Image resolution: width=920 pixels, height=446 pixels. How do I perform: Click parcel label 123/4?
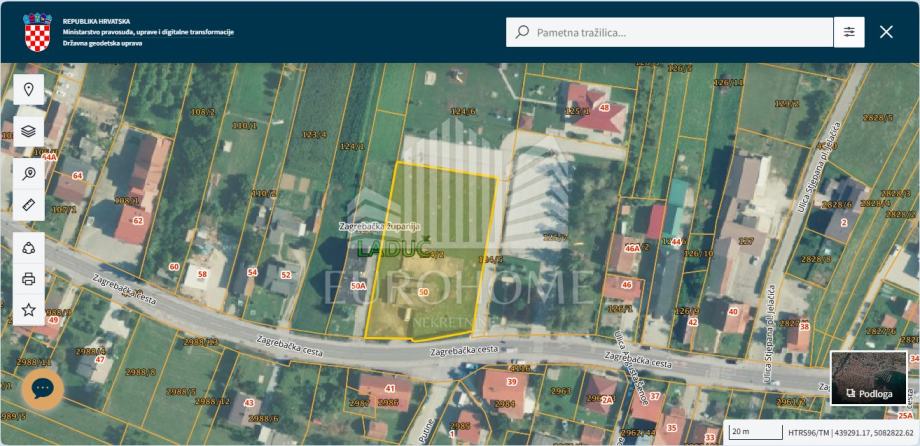pyautogui.click(x=315, y=134)
